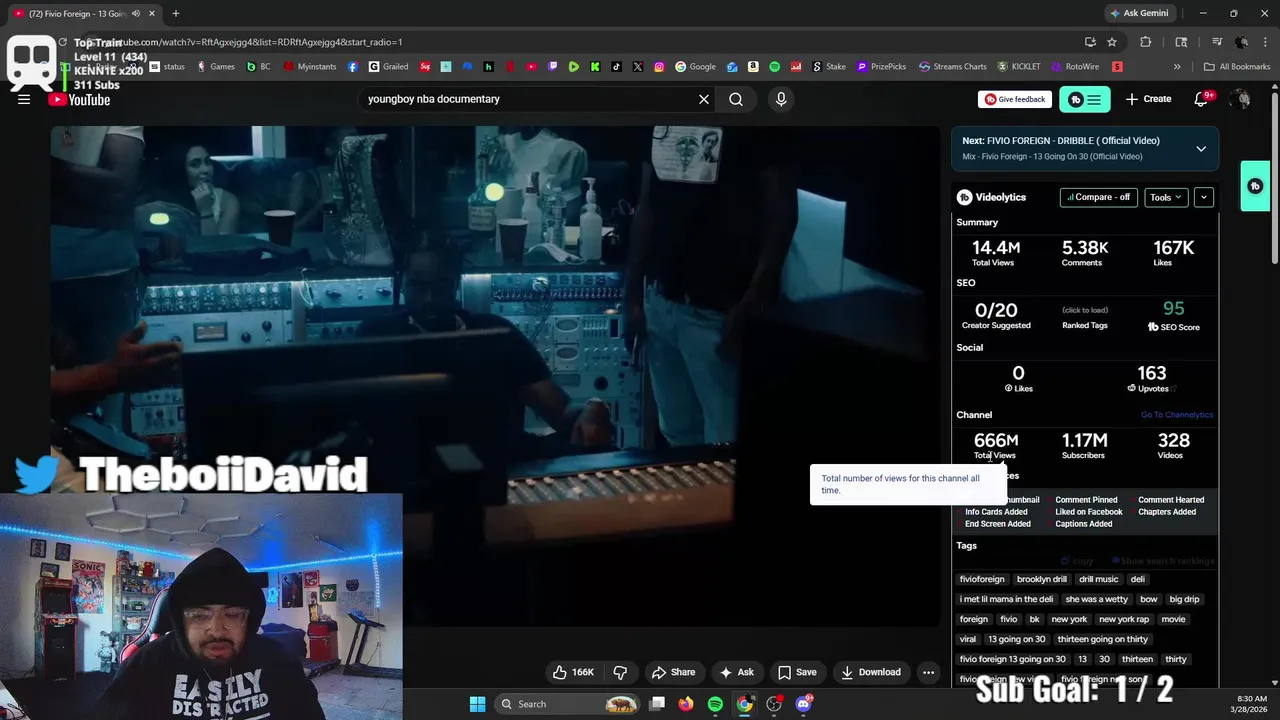Expand the Next: DRIBBLE mix playlist panel
Image resolution: width=1280 pixels, height=720 pixels.
tap(1201, 148)
